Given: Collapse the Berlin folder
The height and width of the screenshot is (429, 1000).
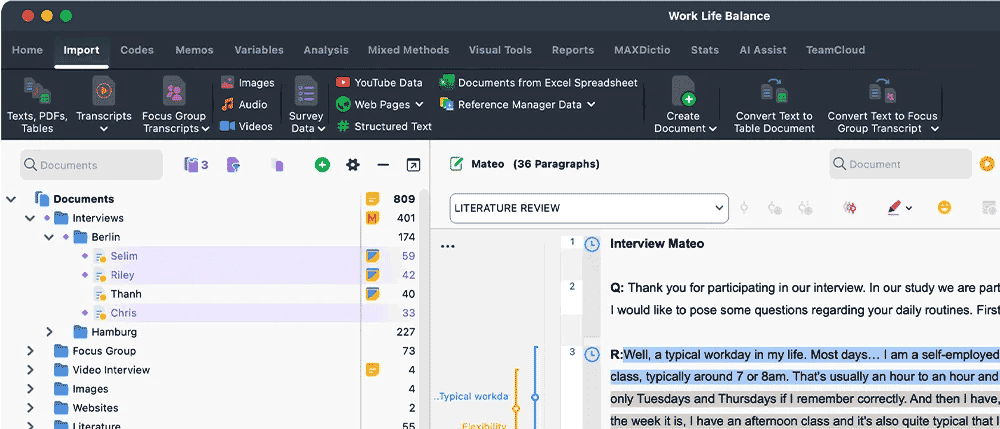Looking at the screenshot, I should [49, 237].
